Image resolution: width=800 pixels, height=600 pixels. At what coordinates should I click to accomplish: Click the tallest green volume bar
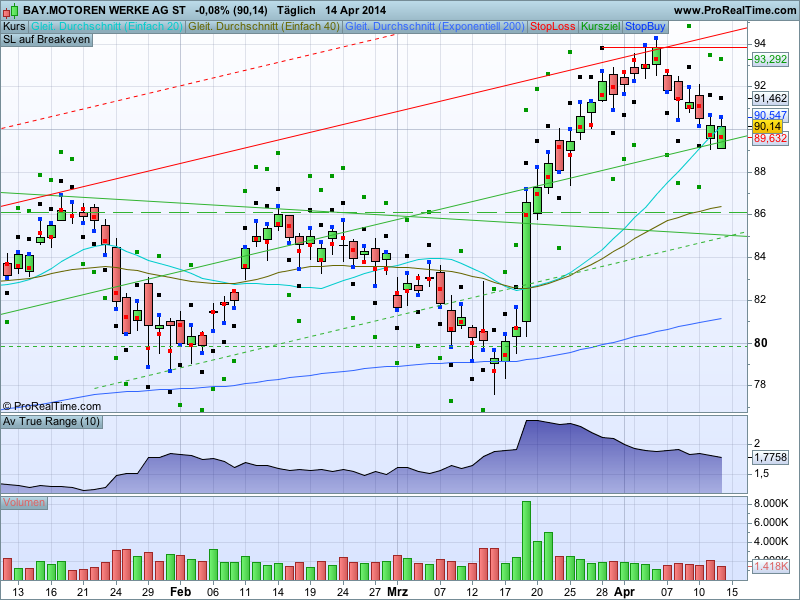pos(527,541)
